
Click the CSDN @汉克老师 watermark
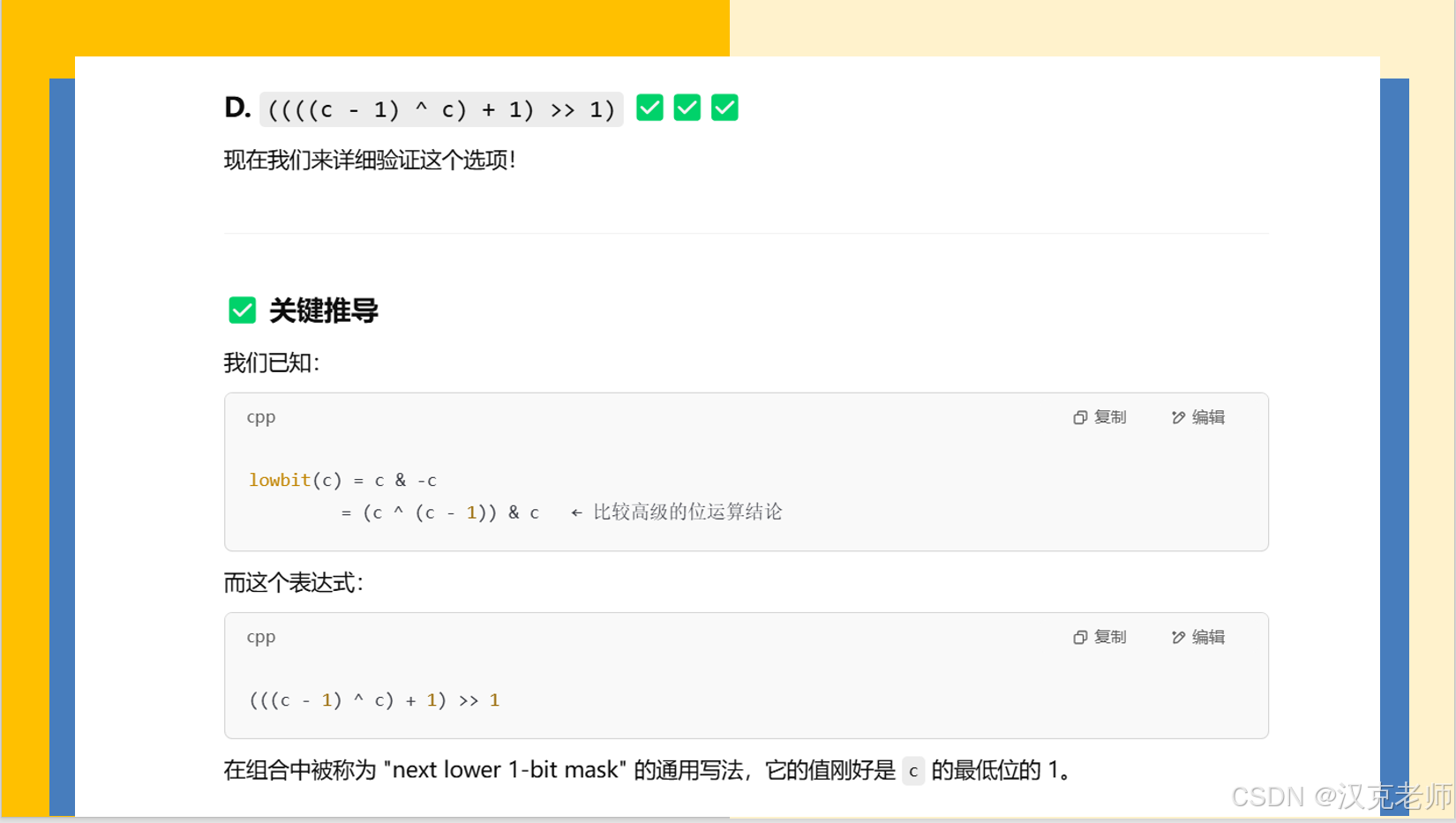[1341, 797]
